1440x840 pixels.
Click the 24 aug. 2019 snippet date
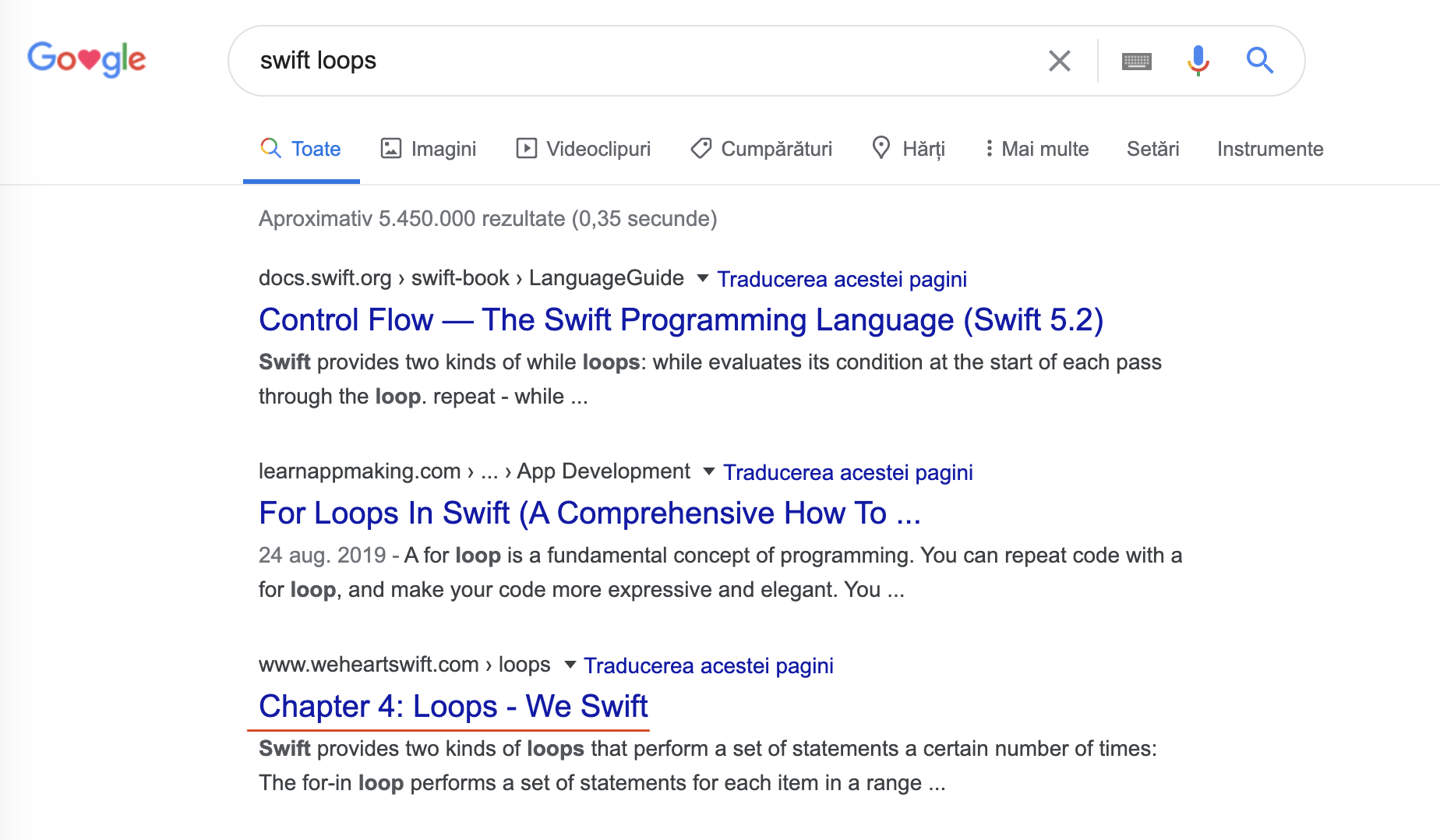pos(323,556)
